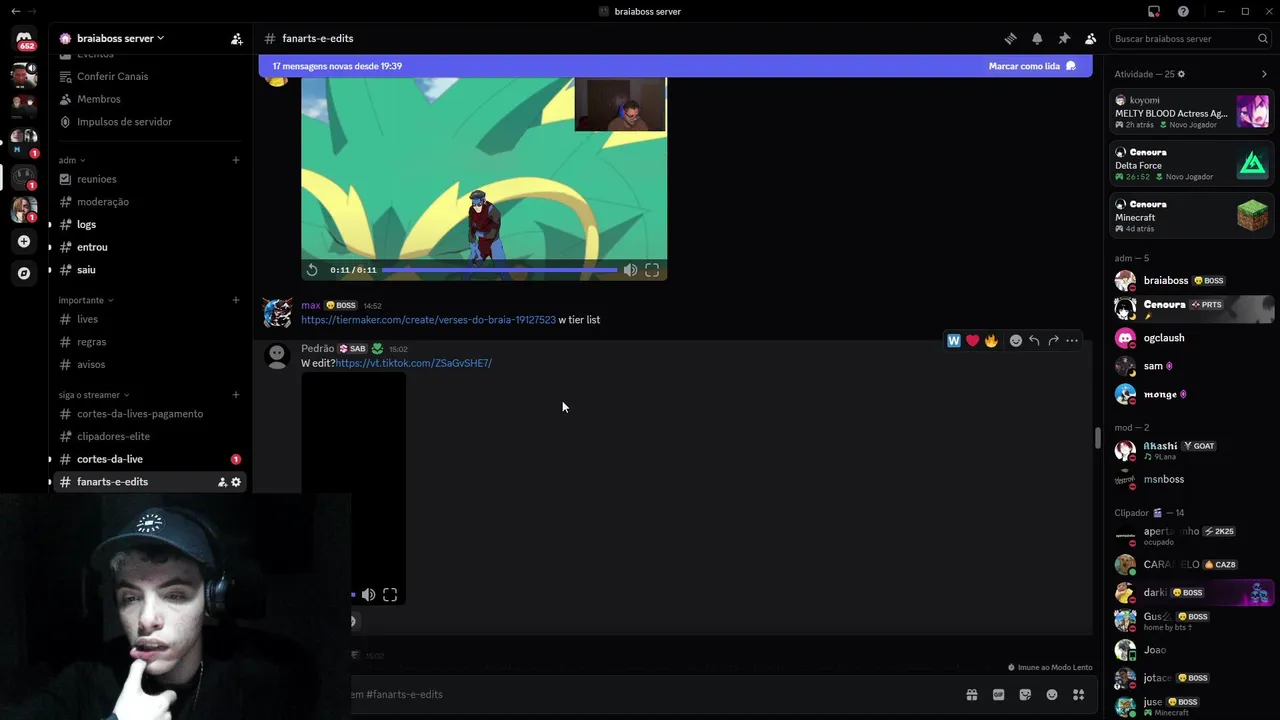Viewport: 1280px width, 720px height.
Task: Open the avisos channel
Action: 148,365
